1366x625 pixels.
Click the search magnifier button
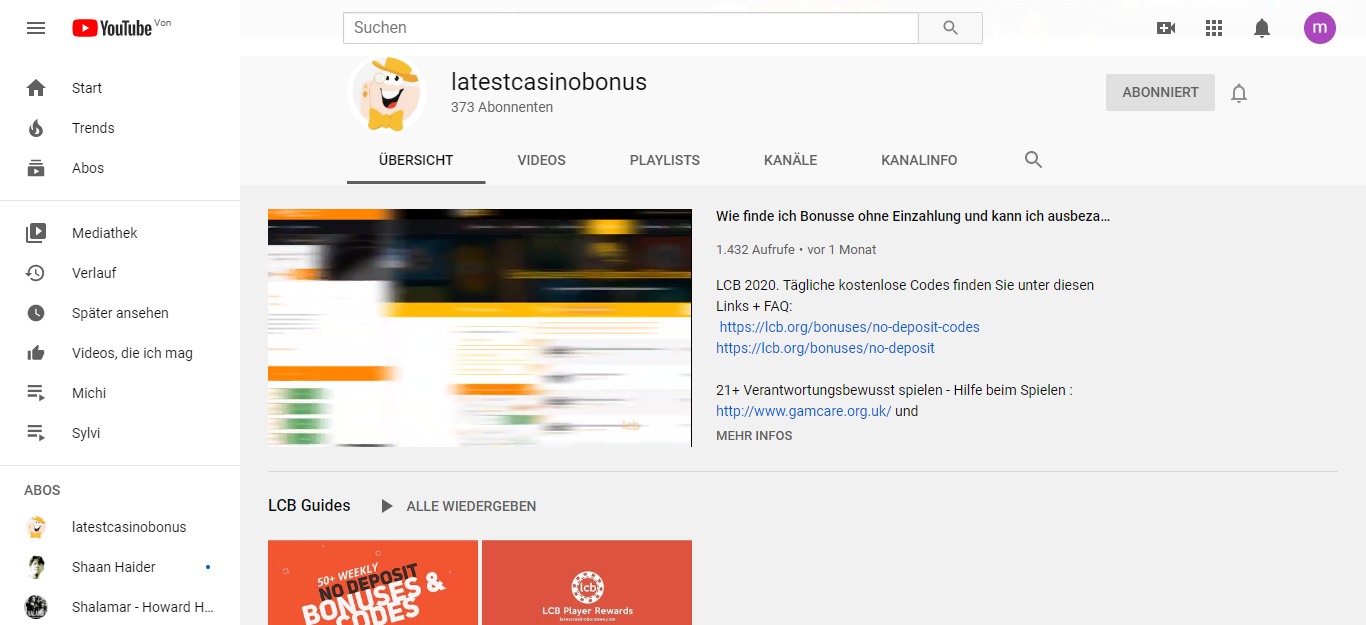click(950, 28)
